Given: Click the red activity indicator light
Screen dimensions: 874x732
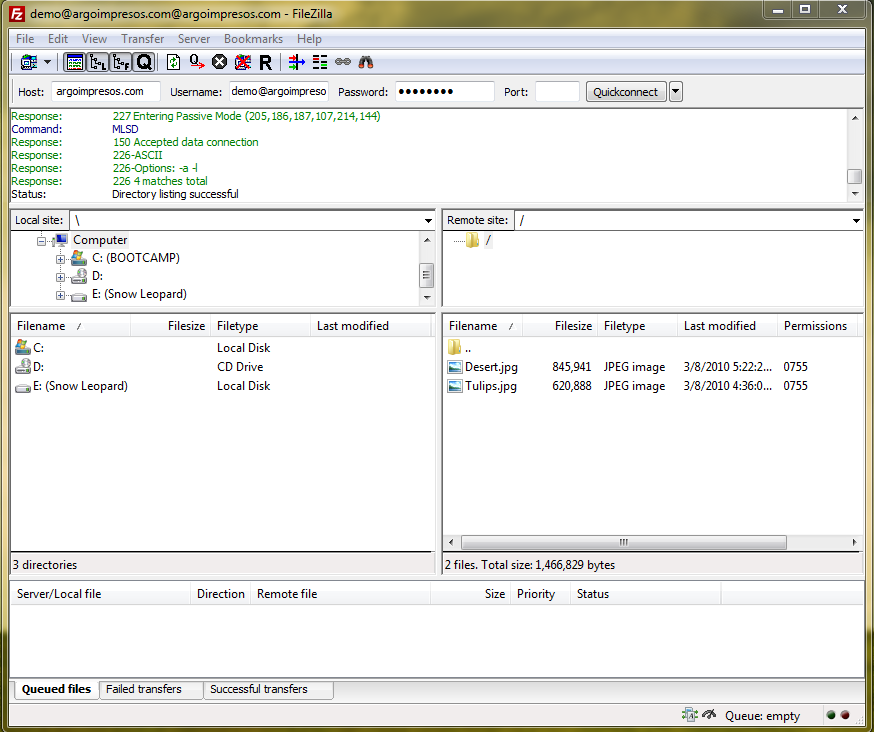Looking at the screenshot, I should [x=845, y=715].
